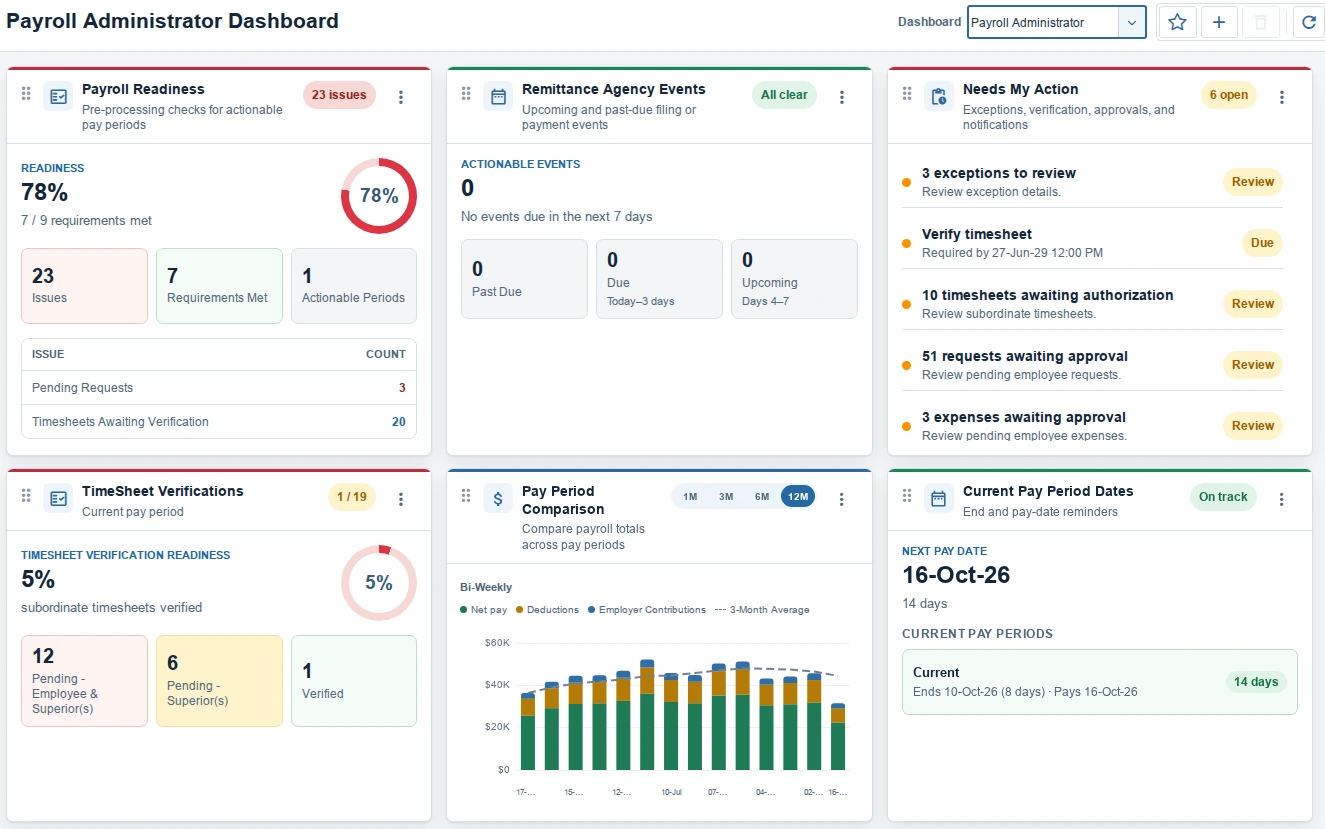The width and height of the screenshot is (1325, 829).
Task: Click Review for 10 timesheets awaiting authorization
Action: pyautogui.click(x=1253, y=304)
